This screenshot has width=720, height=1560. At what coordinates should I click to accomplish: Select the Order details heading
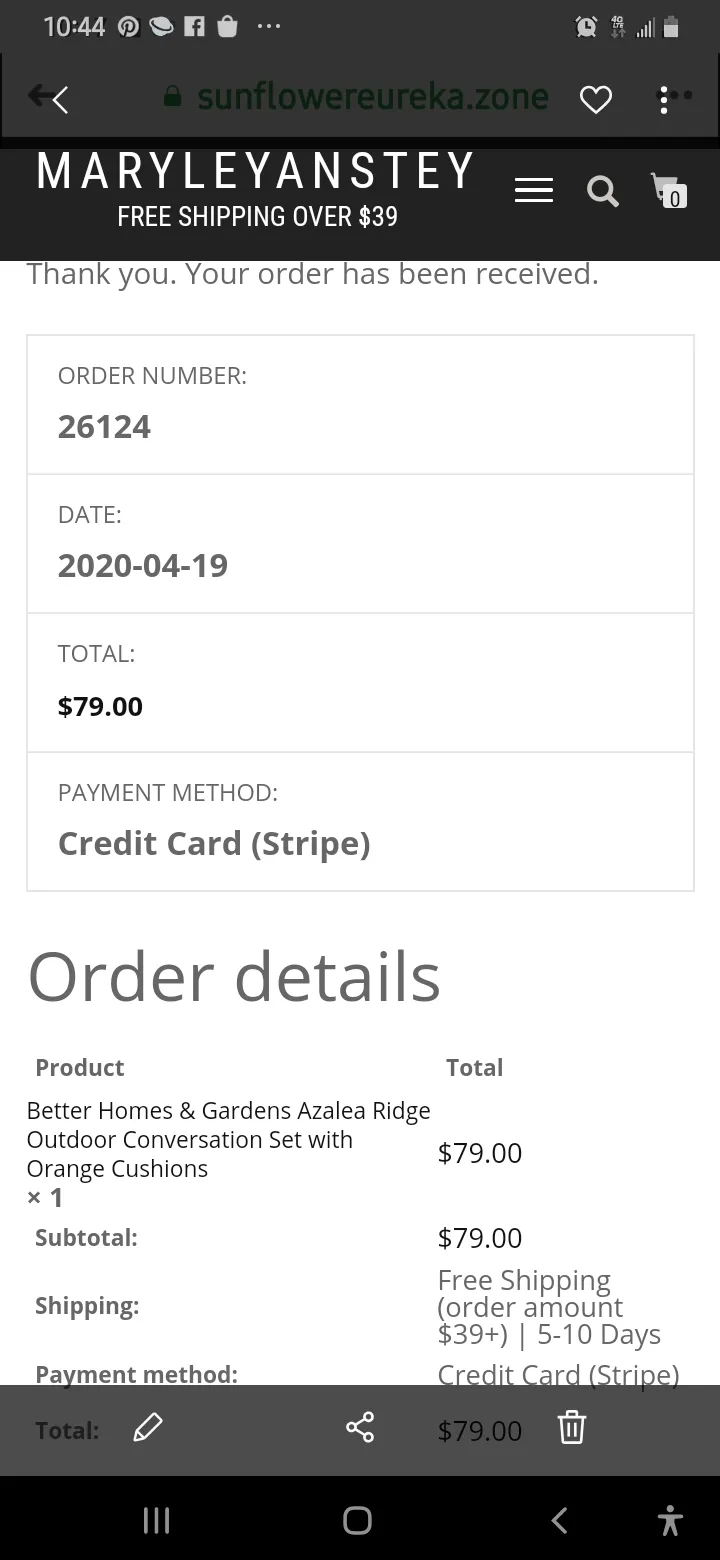click(234, 977)
